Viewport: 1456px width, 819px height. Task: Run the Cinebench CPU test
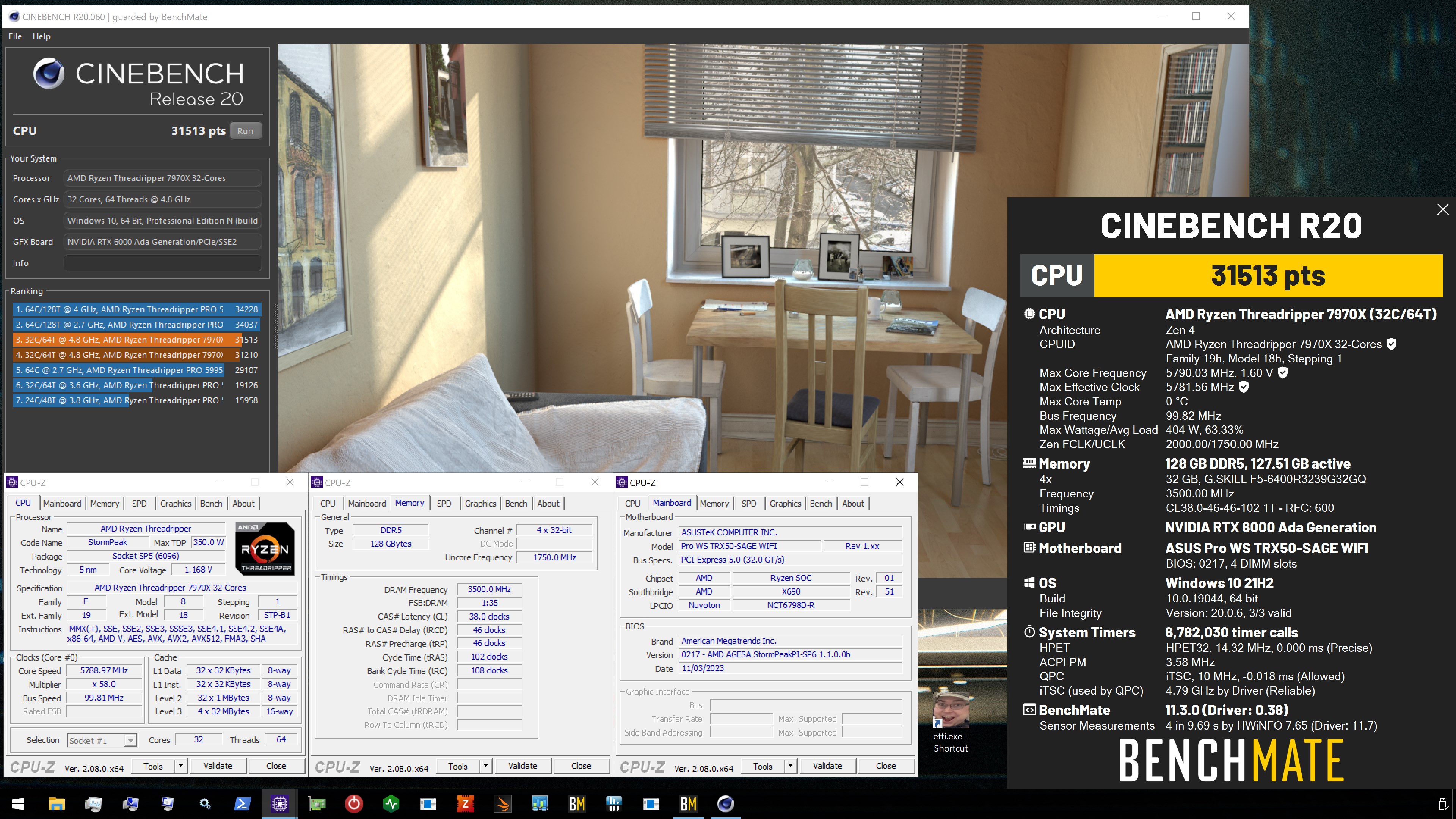click(x=245, y=130)
